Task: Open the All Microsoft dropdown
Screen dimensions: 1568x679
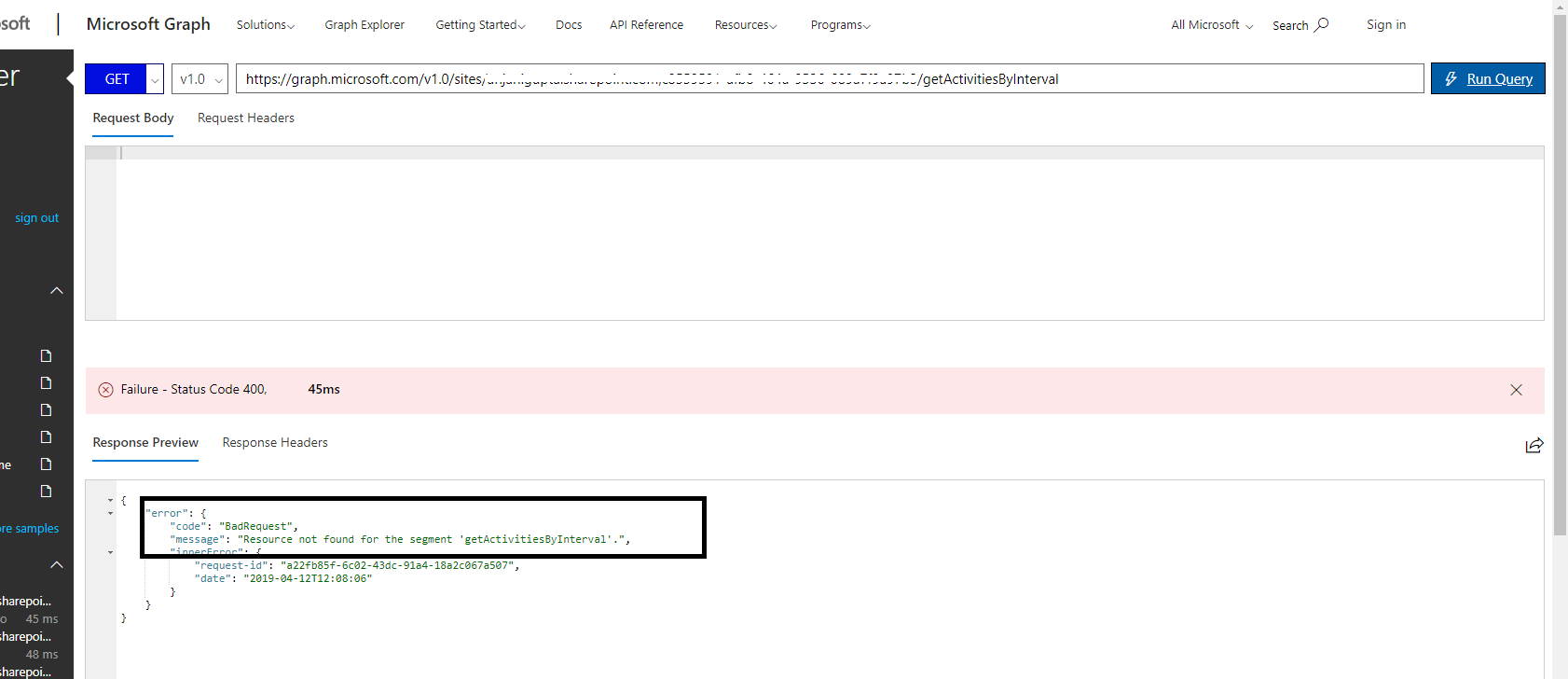Action: (1212, 25)
